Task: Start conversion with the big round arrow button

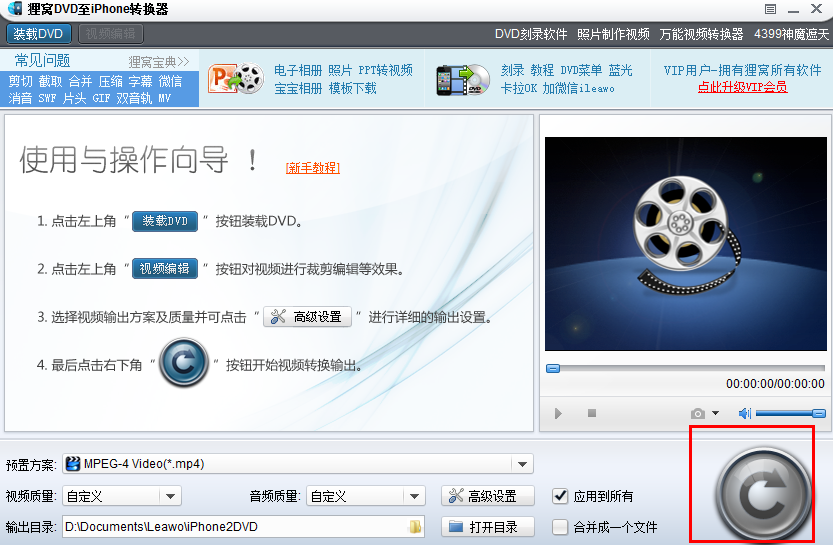Action: pyautogui.click(x=763, y=494)
